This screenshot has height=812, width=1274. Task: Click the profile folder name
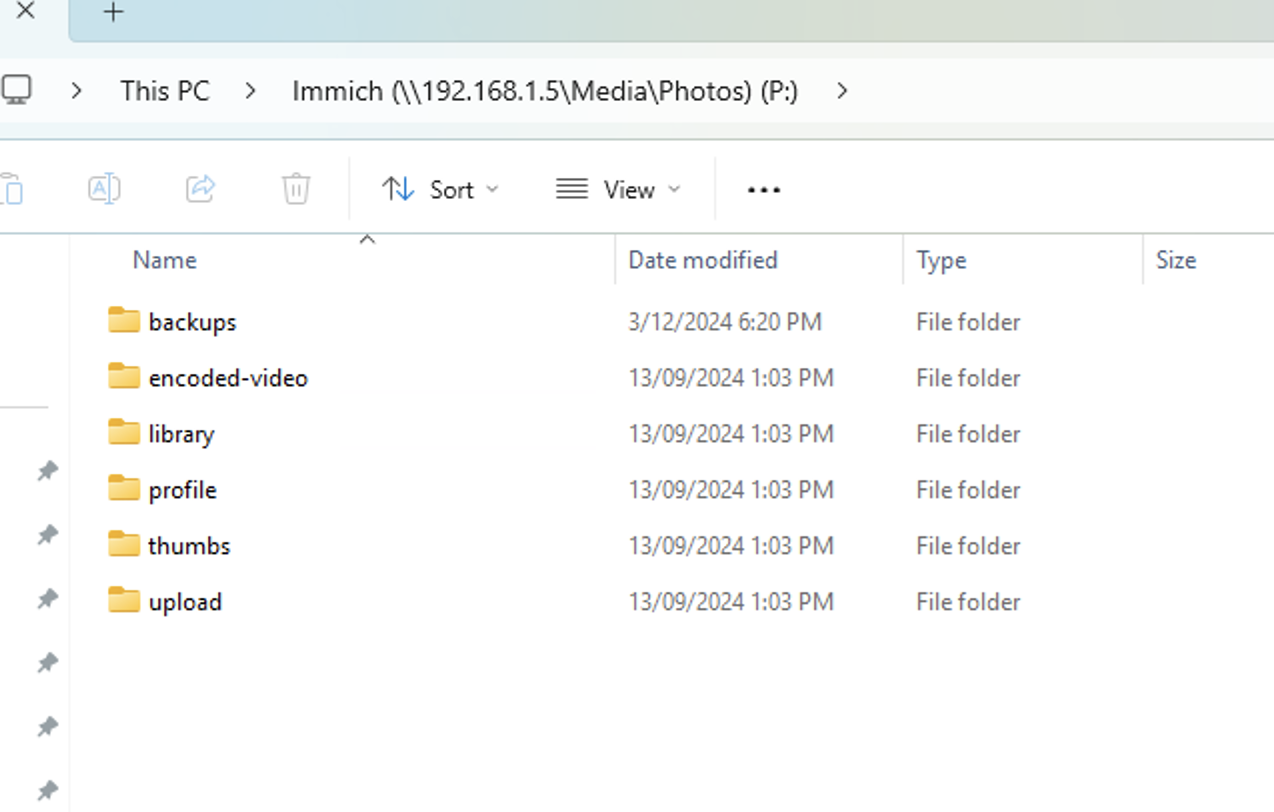[182, 490]
